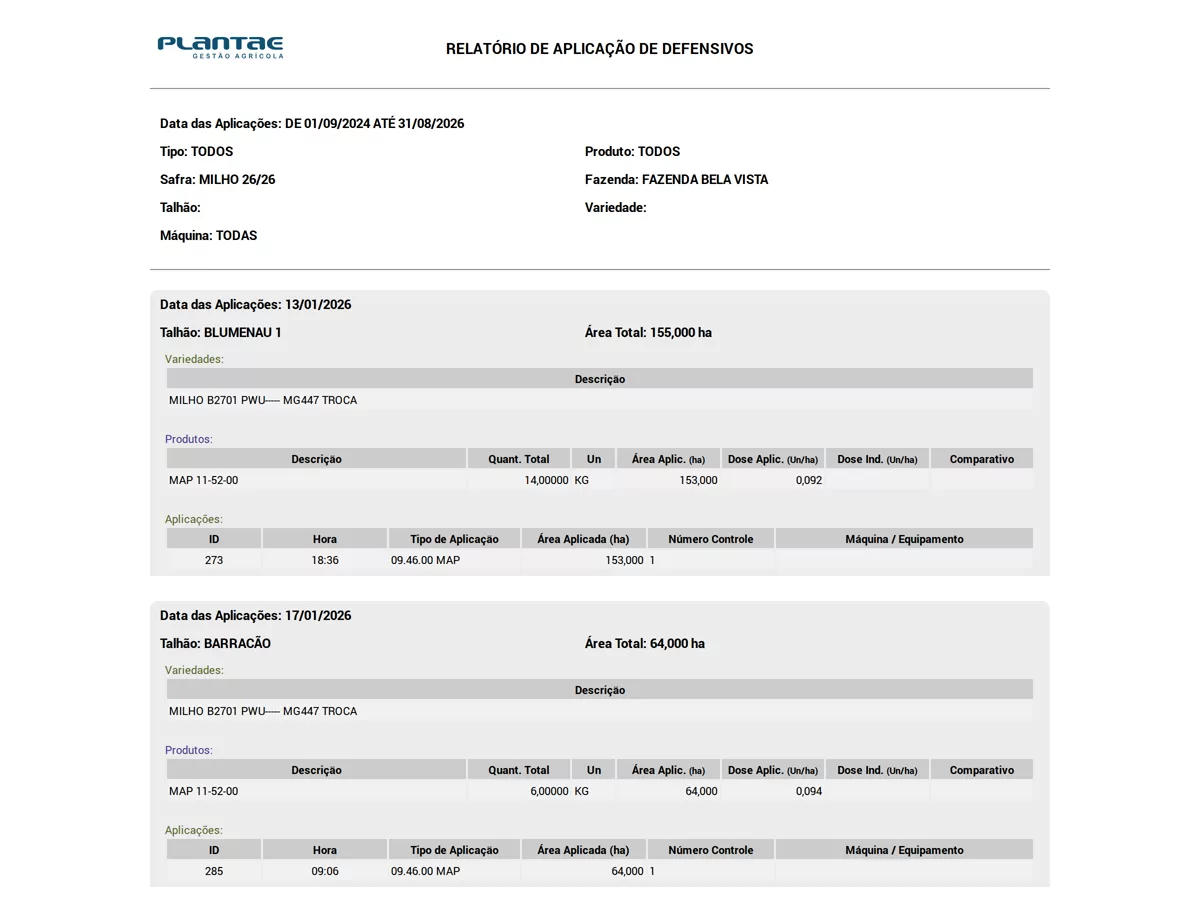Click application ID 285
The image size is (1200, 900).
pos(214,871)
